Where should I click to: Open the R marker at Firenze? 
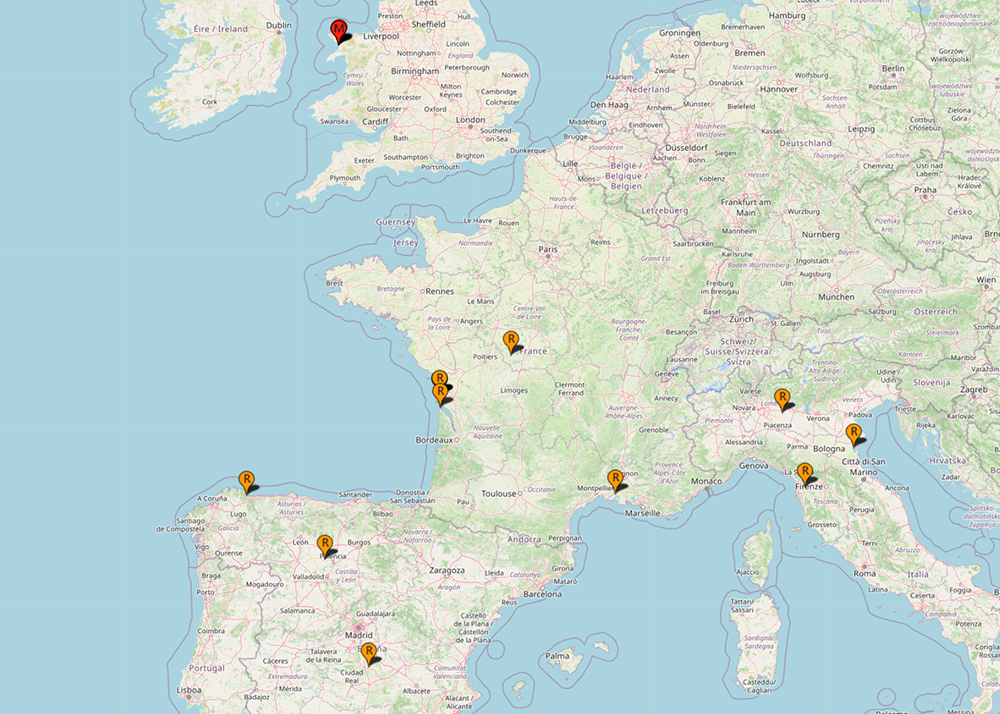tap(805, 472)
